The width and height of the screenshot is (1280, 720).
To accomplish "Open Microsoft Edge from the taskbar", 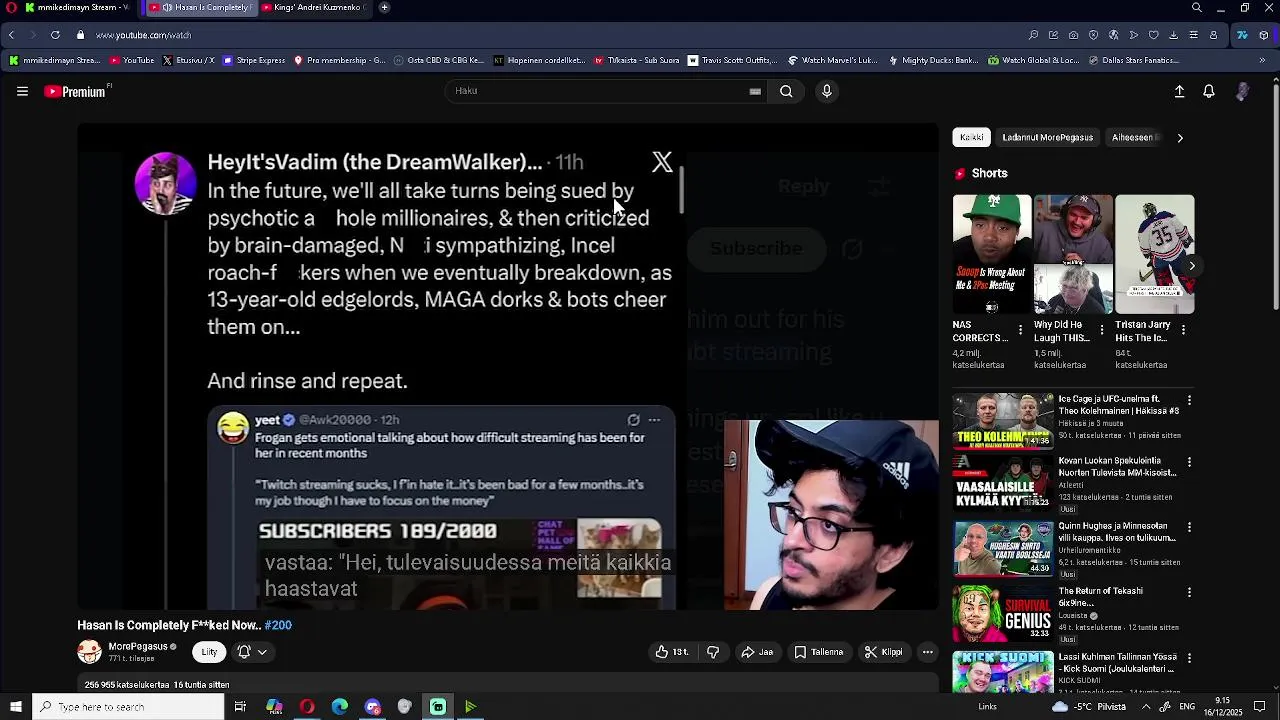I will (x=340, y=707).
